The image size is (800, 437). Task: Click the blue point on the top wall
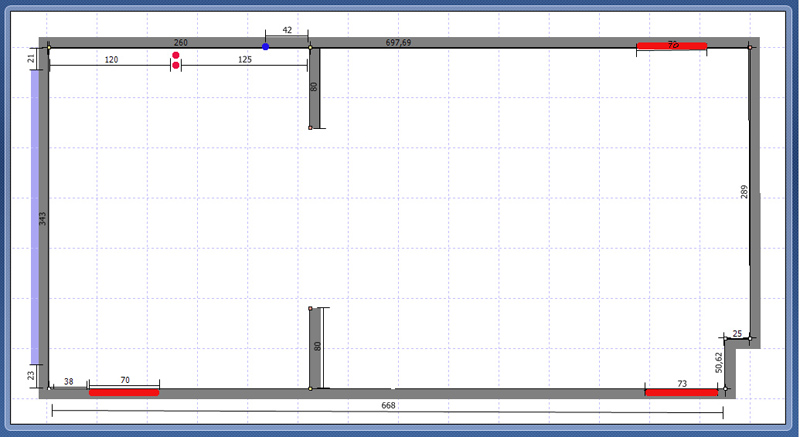(x=265, y=46)
